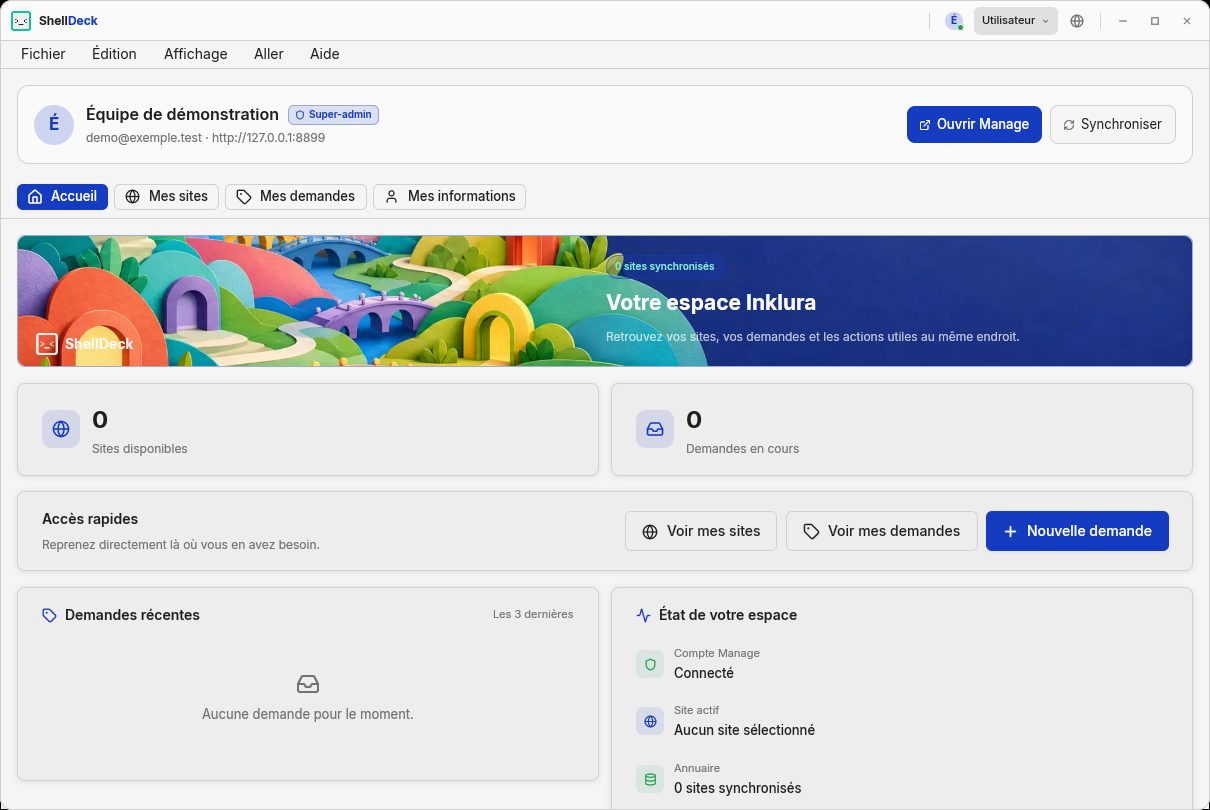Click the inbox icon beside Demandes en cours
This screenshot has width=1210, height=810.
[x=655, y=429]
